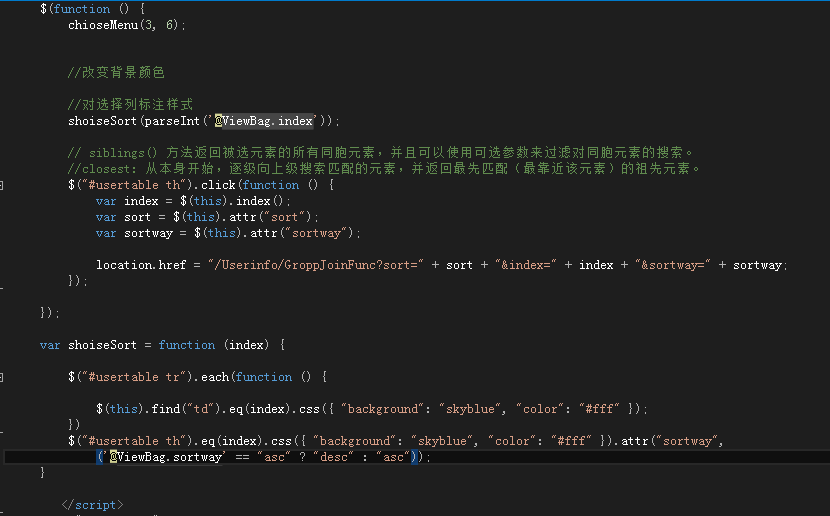Click location.href in the assignment
Image resolution: width=830 pixels, height=516 pixels.
[x=140, y=265]
